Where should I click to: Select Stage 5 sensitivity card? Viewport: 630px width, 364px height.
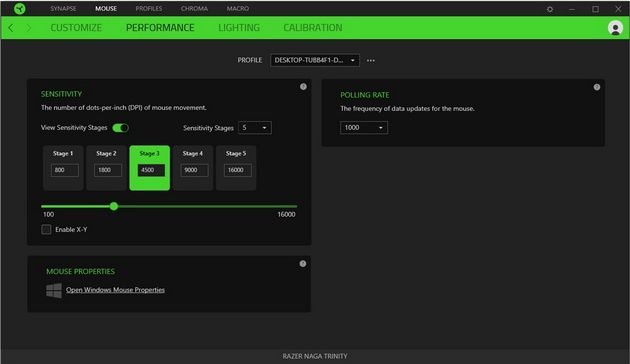click(236, 168)
